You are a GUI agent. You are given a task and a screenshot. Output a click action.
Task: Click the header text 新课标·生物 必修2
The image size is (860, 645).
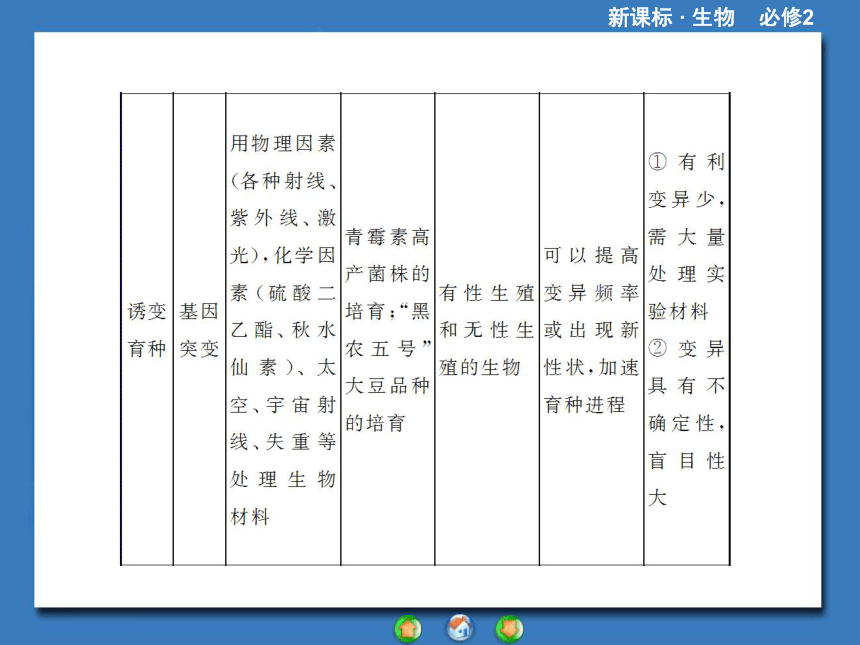point(710,17)
